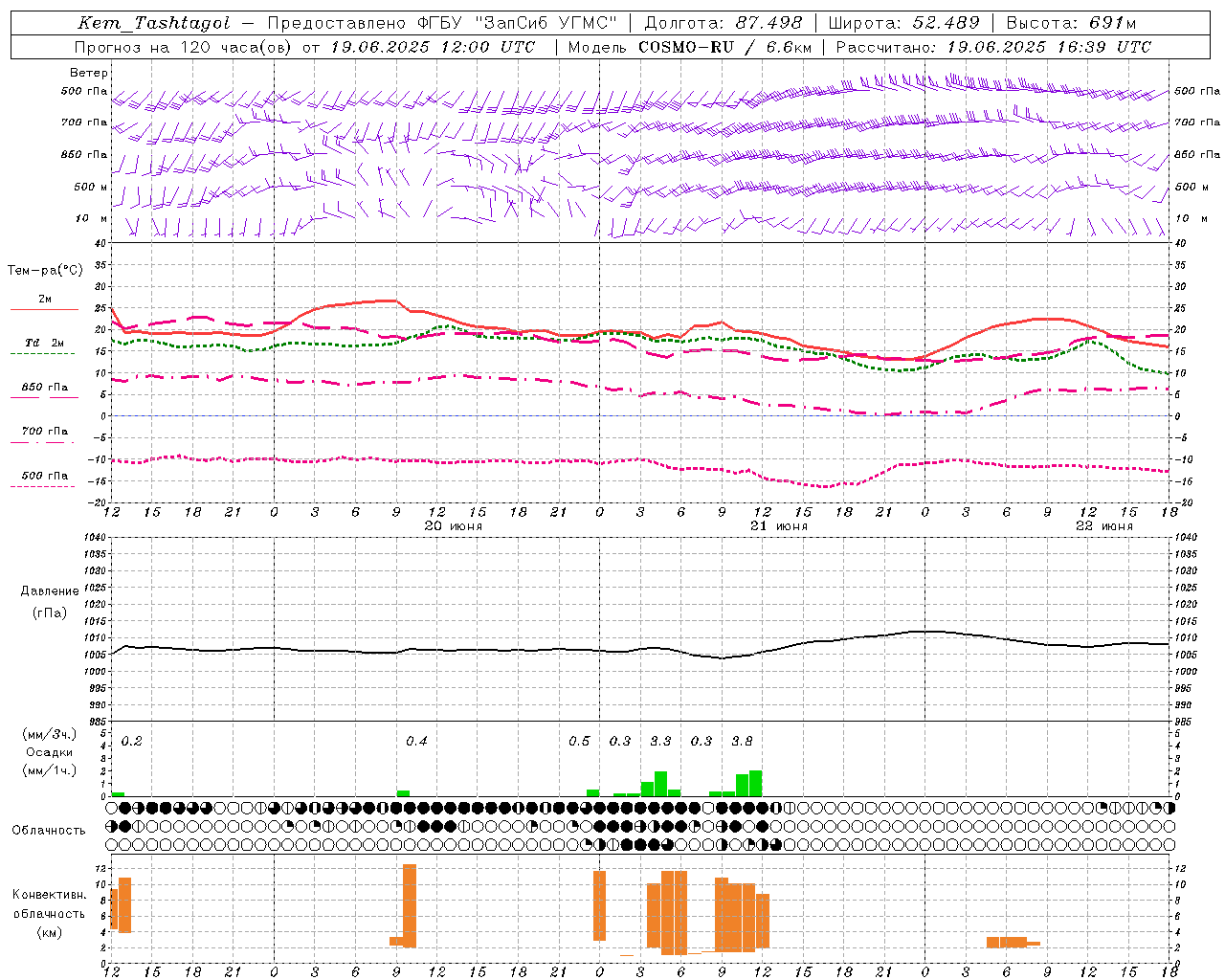The image size is (1225, 980).
Task: Click the '10 м' wind level label on left
Action: click(92, 218)
